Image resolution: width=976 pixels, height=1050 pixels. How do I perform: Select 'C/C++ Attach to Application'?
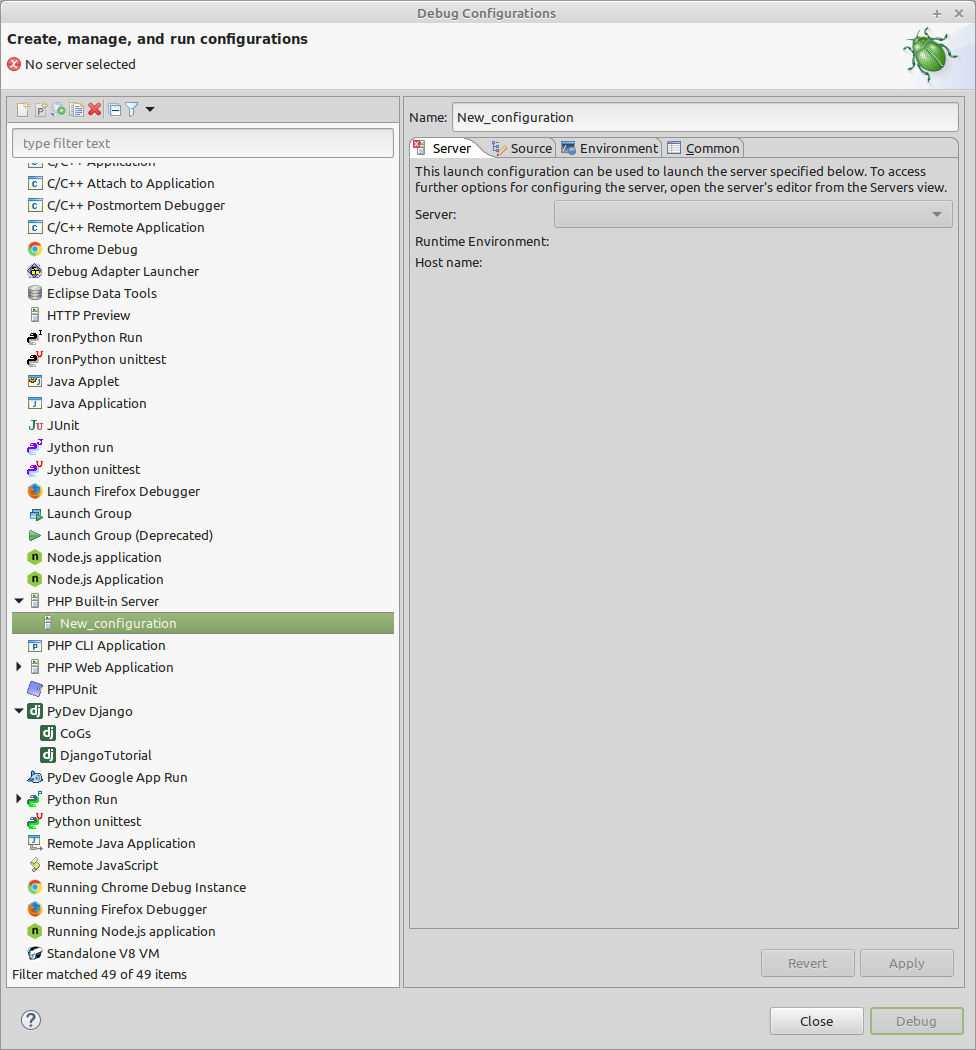pyautogui.click(x=131, y=183)
